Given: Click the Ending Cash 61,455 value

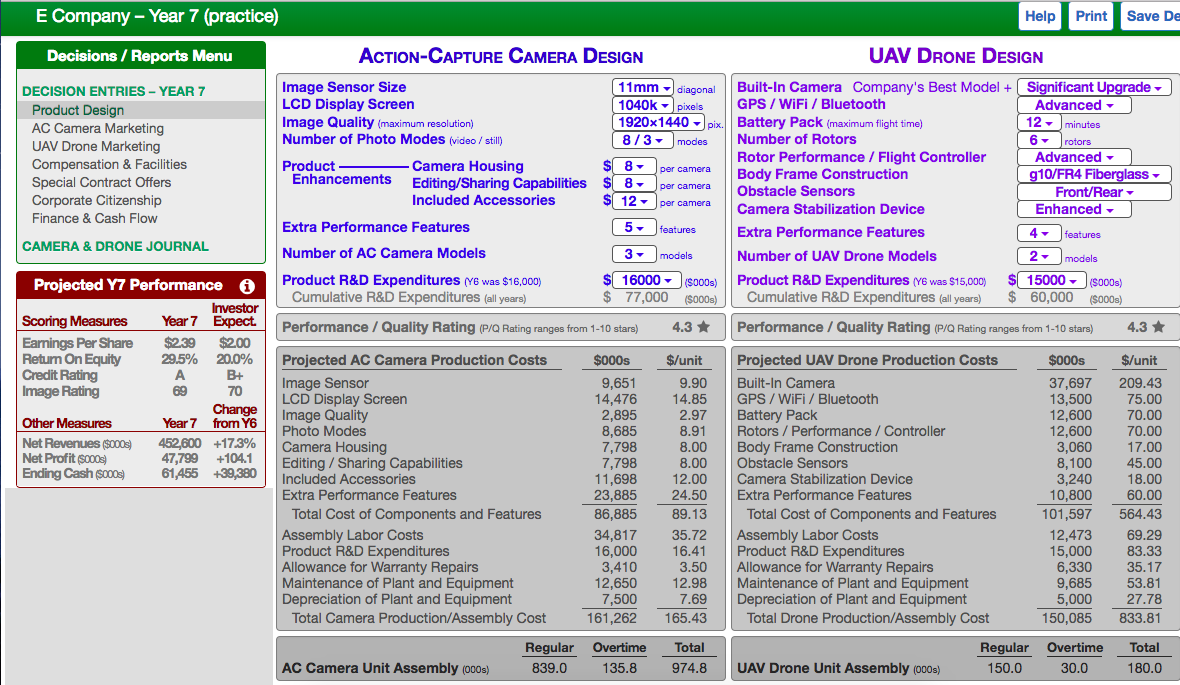Looking at the screenshot, I should [180, 473].
